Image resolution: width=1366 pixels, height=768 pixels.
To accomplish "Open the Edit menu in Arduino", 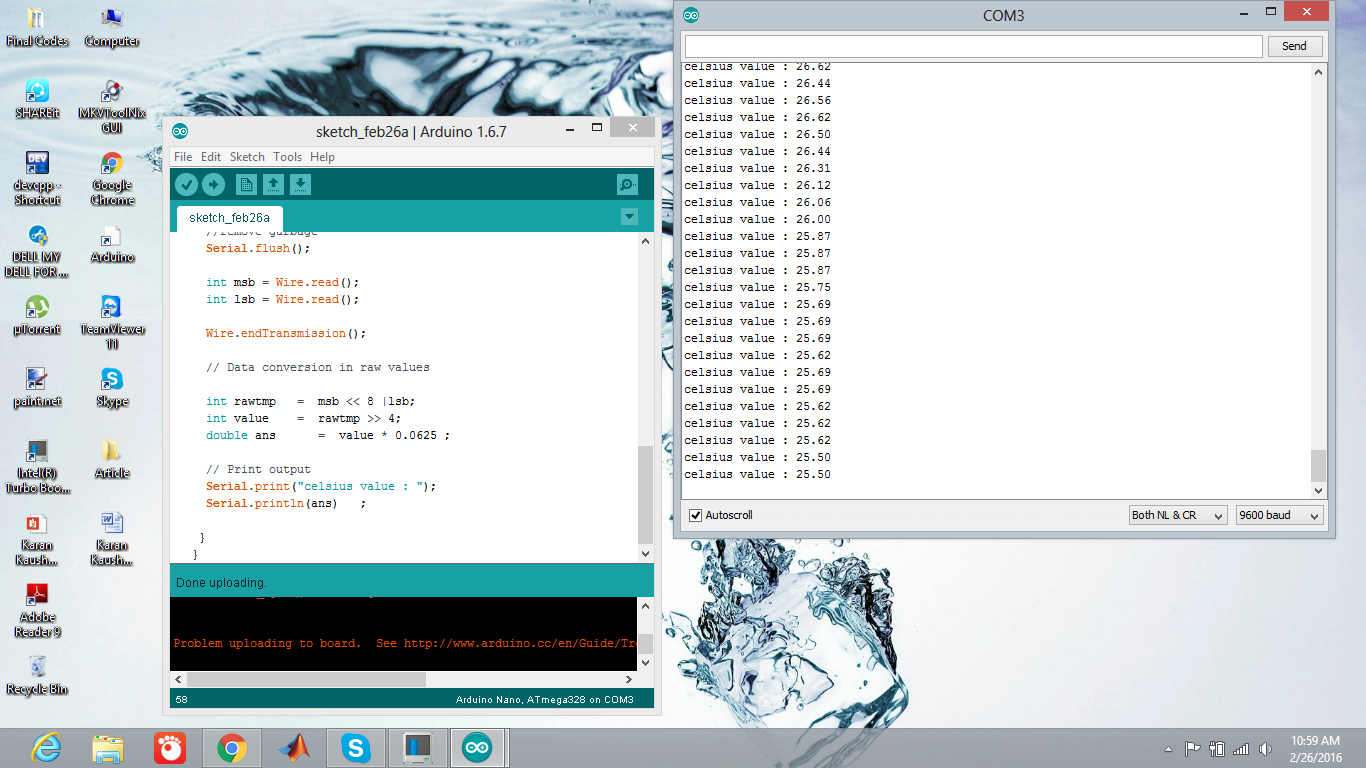I will tap(211, 157).
